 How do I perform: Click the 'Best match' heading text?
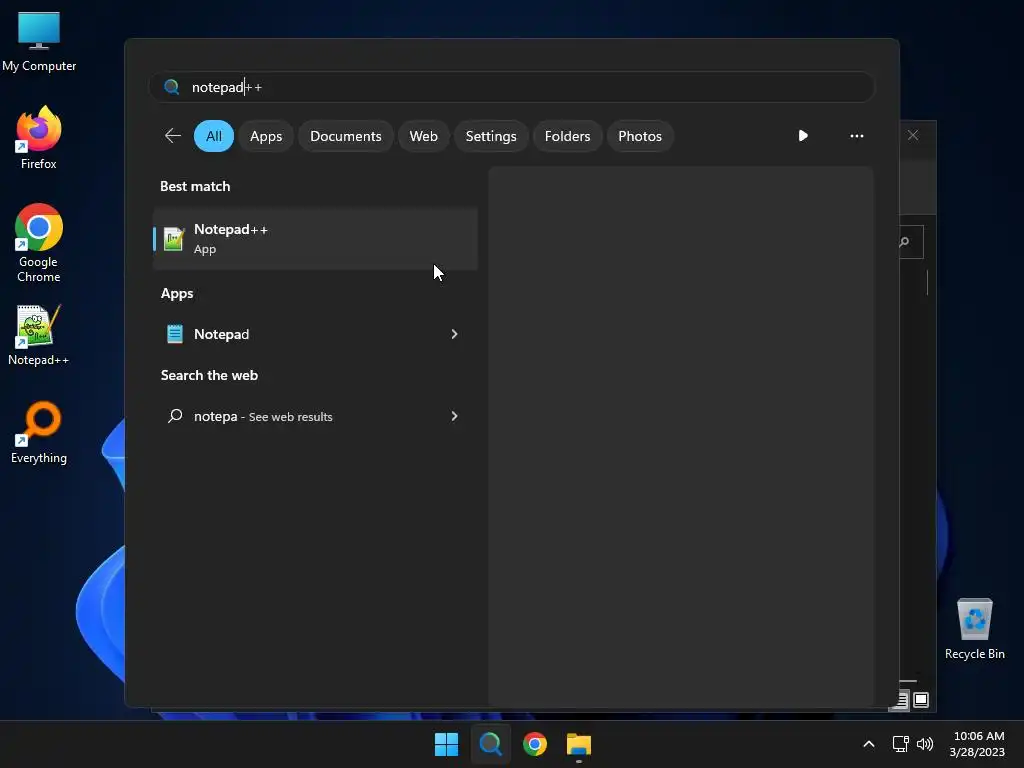tap(195, 186)
